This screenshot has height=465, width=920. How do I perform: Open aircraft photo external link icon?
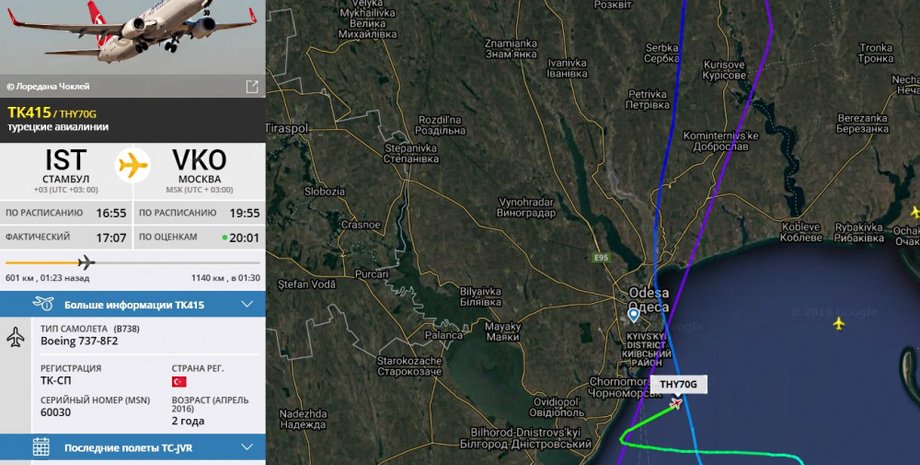(252, 87)
